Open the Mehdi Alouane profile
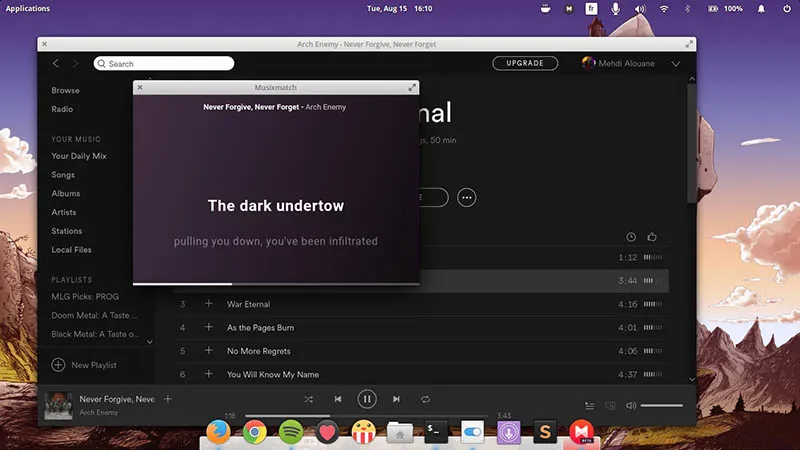 coord(618,63)
